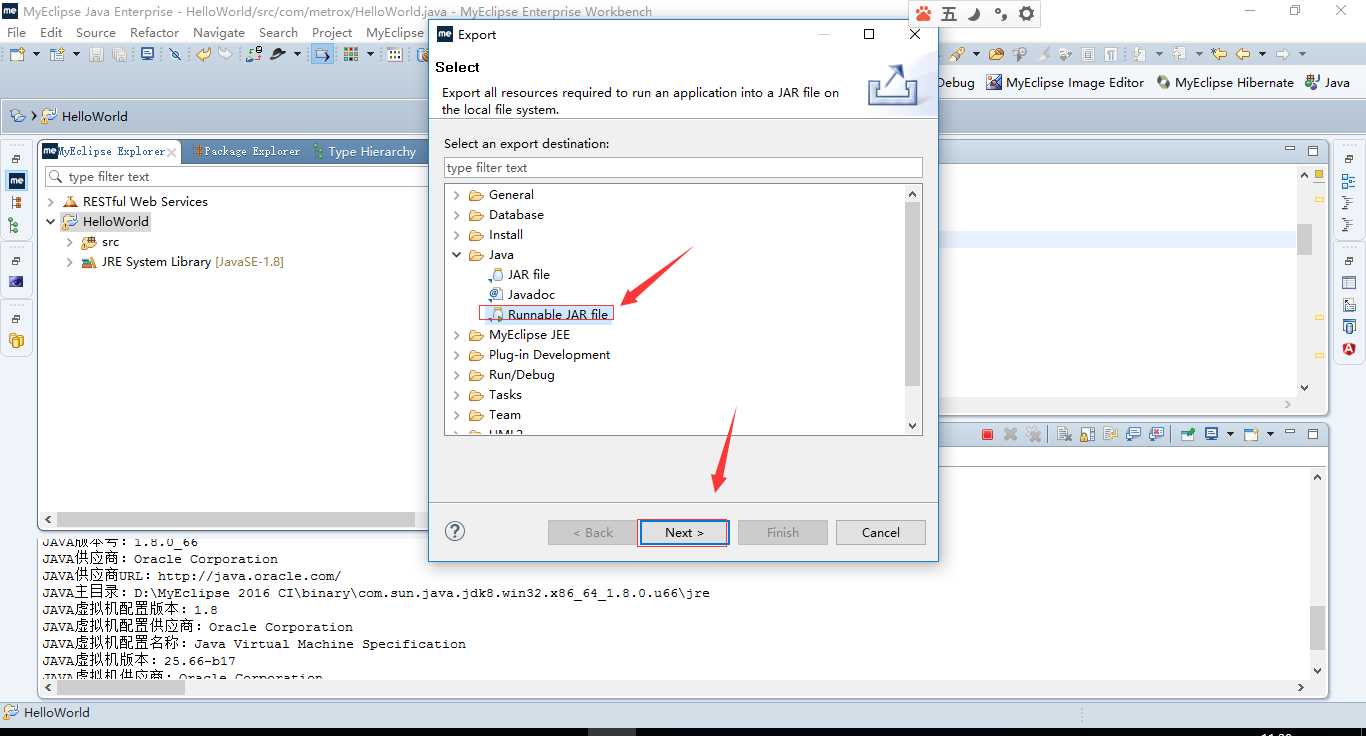Expand JRE System Library node
1366x736 pixels.
69,262
